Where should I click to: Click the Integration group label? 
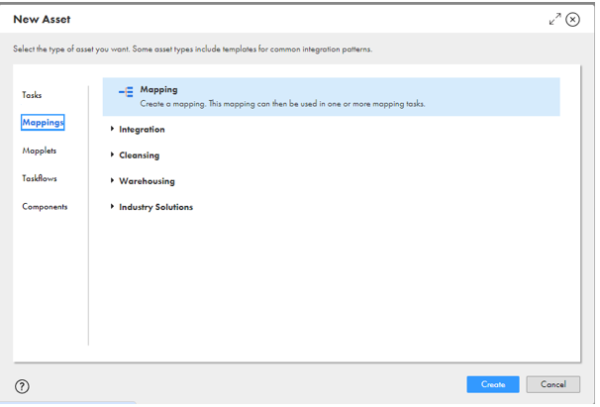point(142,129)
